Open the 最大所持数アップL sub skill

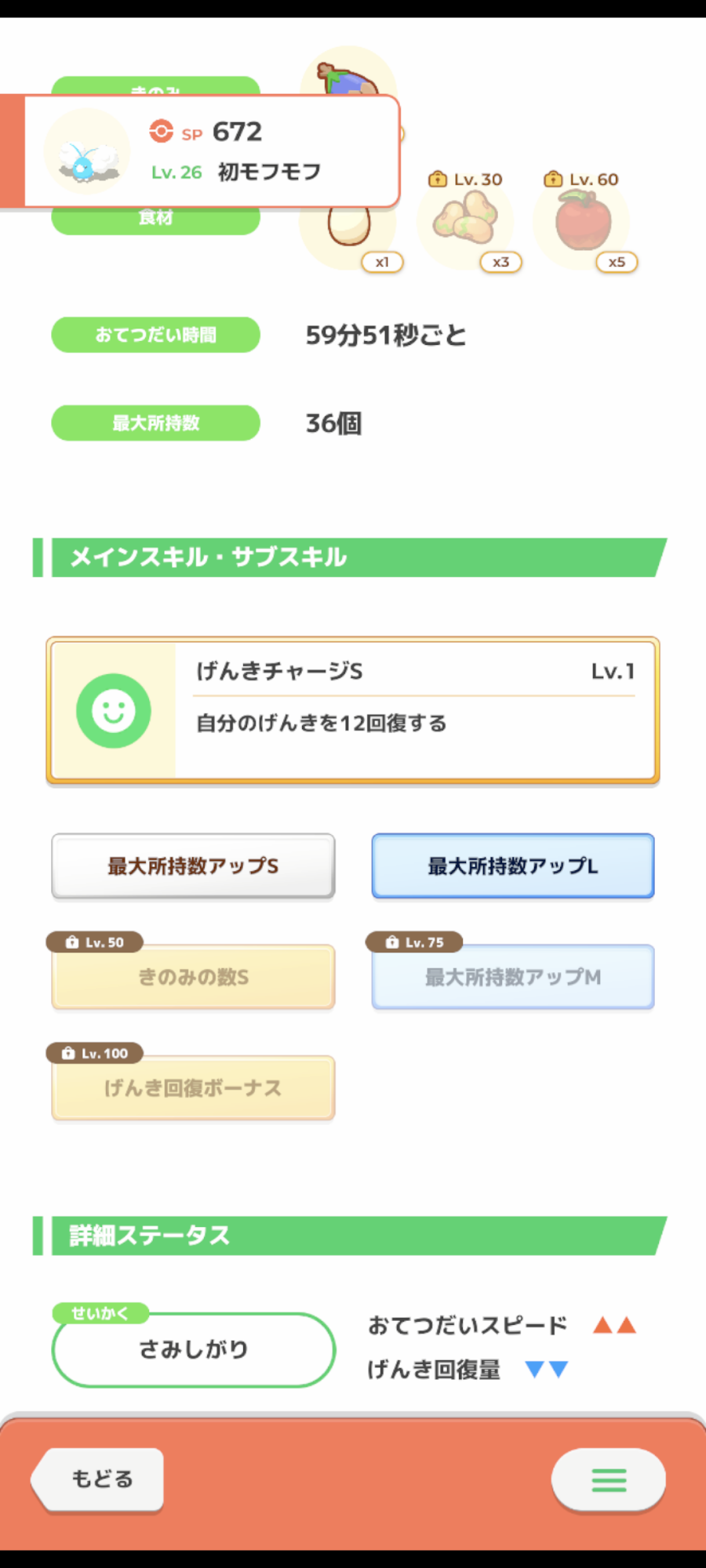[512, 866]
